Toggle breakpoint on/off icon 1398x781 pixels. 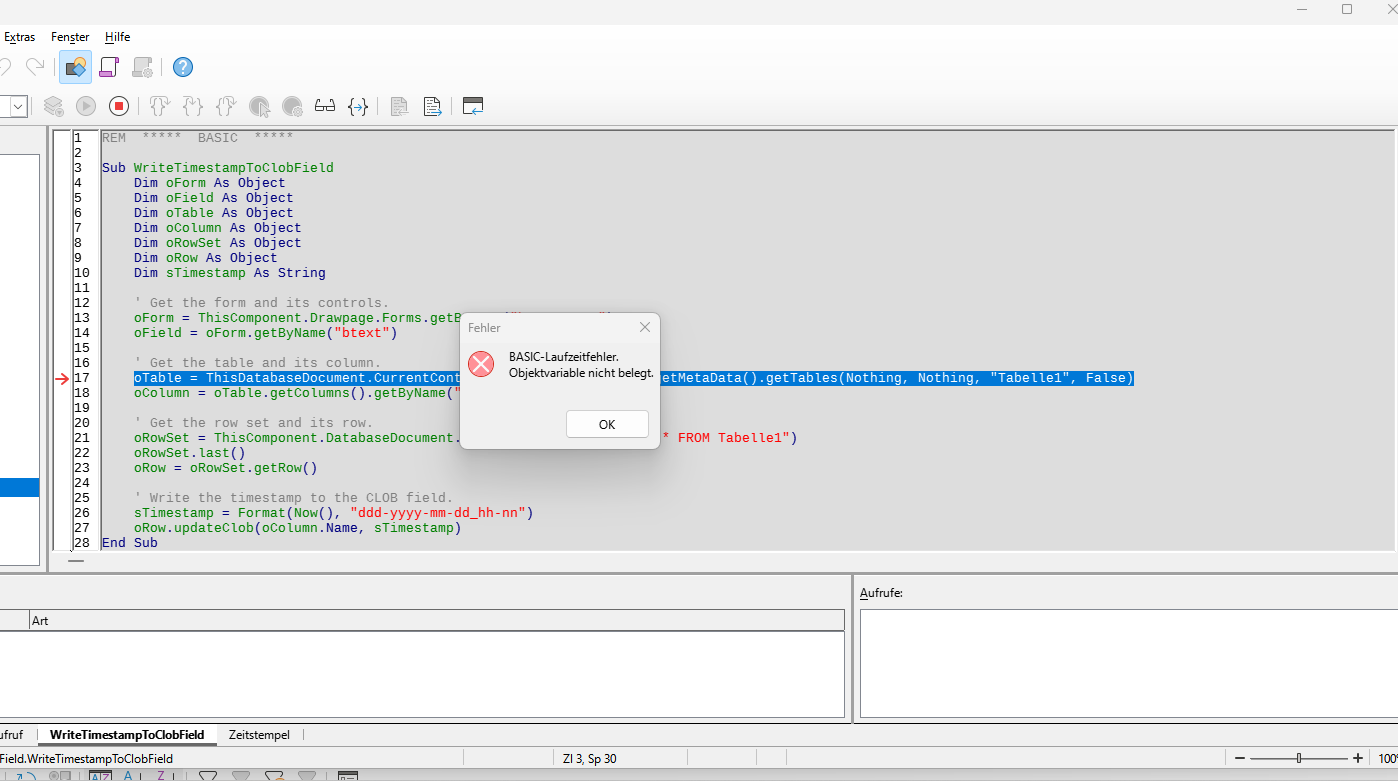coord(259,106)
